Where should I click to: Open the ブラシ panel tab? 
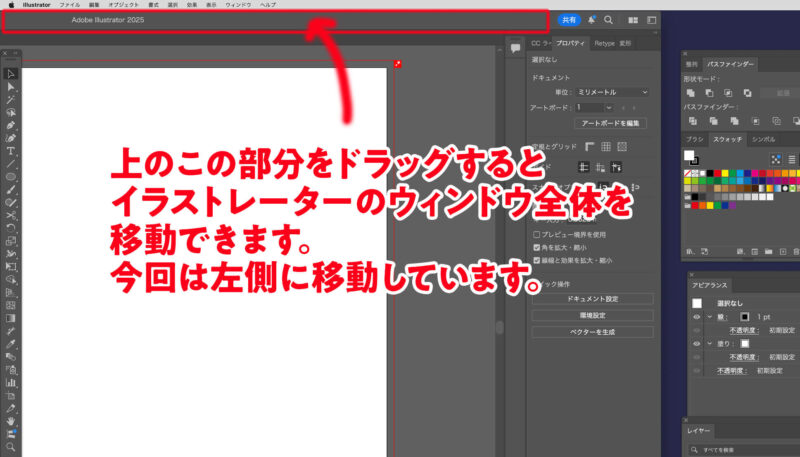coord(694,139)
